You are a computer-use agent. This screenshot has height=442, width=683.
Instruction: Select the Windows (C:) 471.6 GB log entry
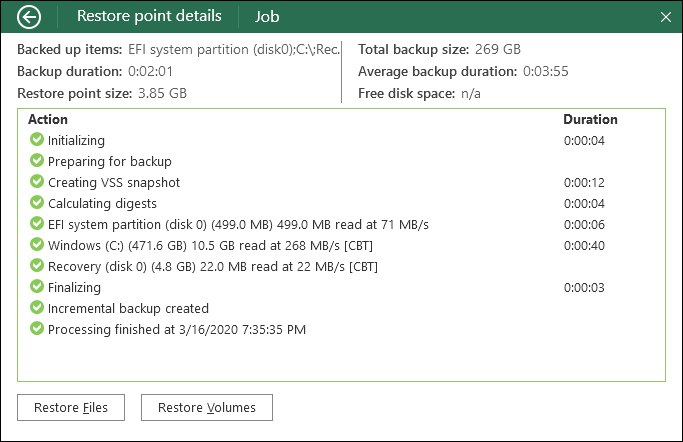[204, 245]
